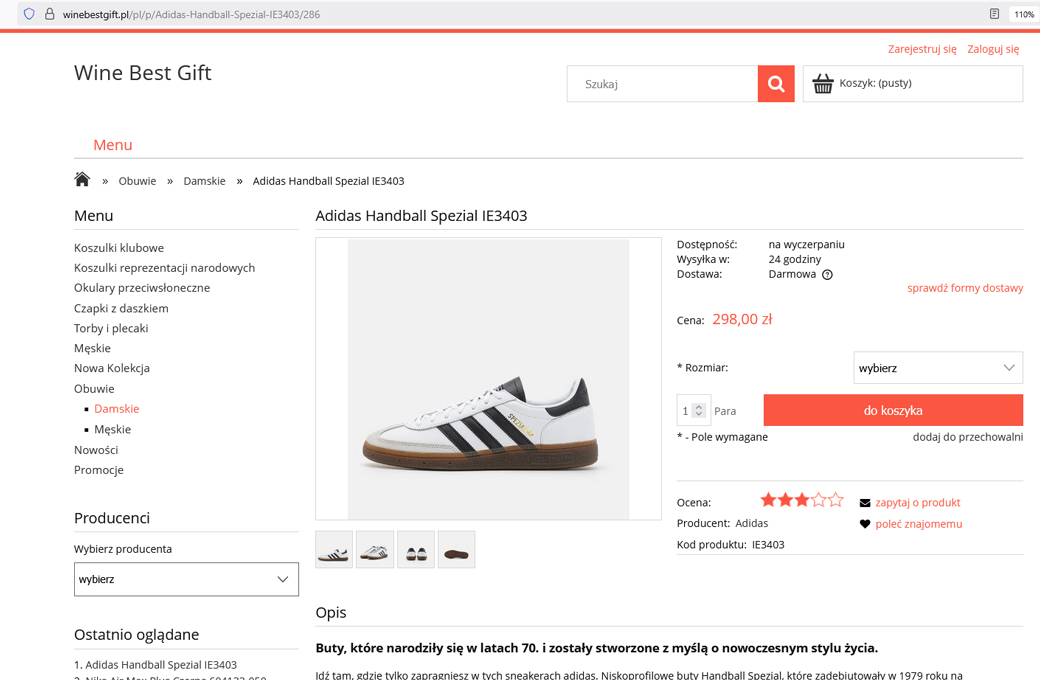
Task: Open top-level Męskie category in sidebar
Action: 92,348
